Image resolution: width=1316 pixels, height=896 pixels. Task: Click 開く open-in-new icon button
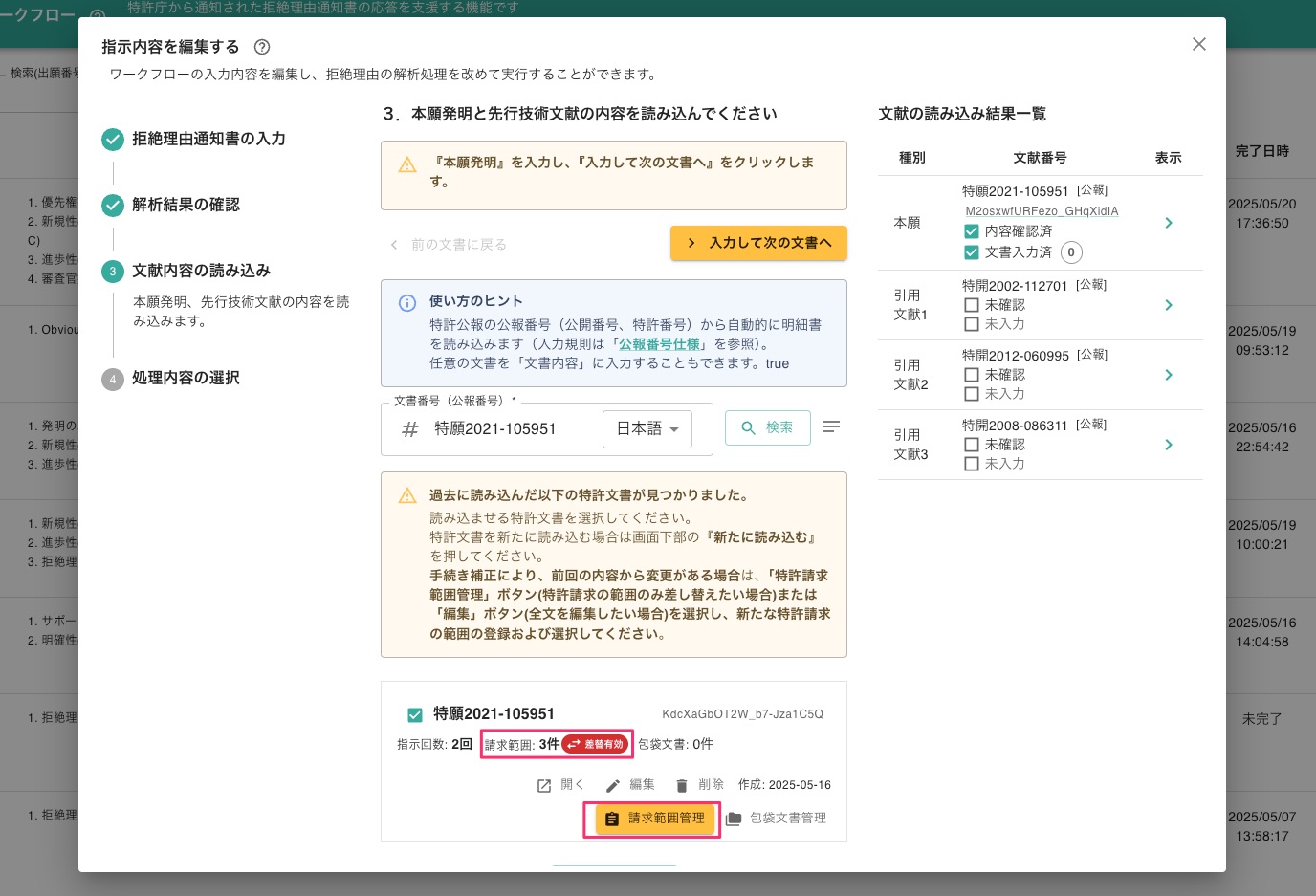[x=560, y=785]
